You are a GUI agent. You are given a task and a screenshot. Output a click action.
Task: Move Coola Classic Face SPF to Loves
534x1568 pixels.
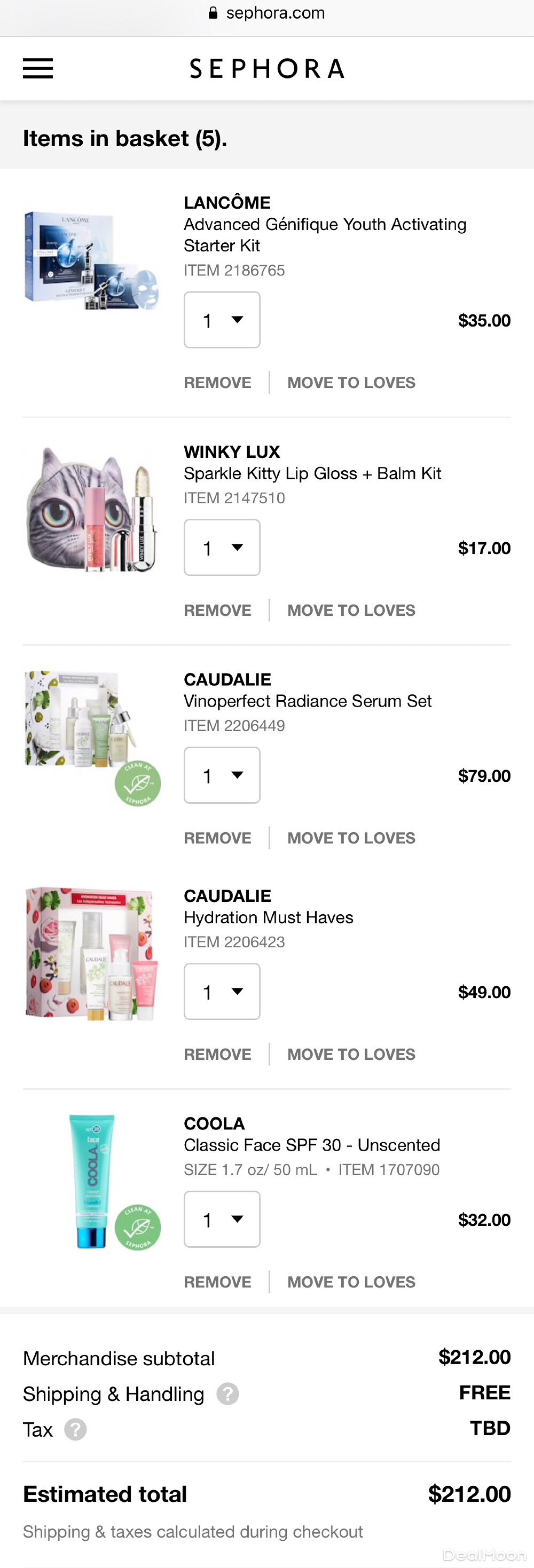(351, 1282)
